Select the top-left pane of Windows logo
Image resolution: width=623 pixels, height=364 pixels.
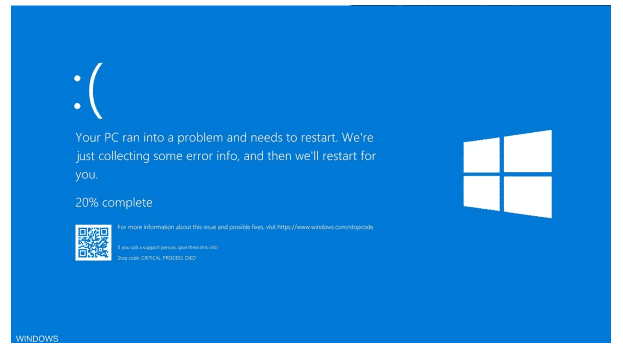[482, 155]
